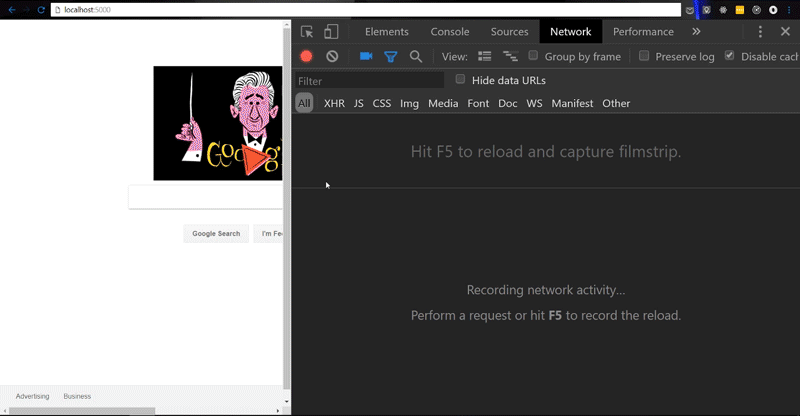Expand more DevTools tabs chevron
The image size is (800, 416).
click(696, 32)
